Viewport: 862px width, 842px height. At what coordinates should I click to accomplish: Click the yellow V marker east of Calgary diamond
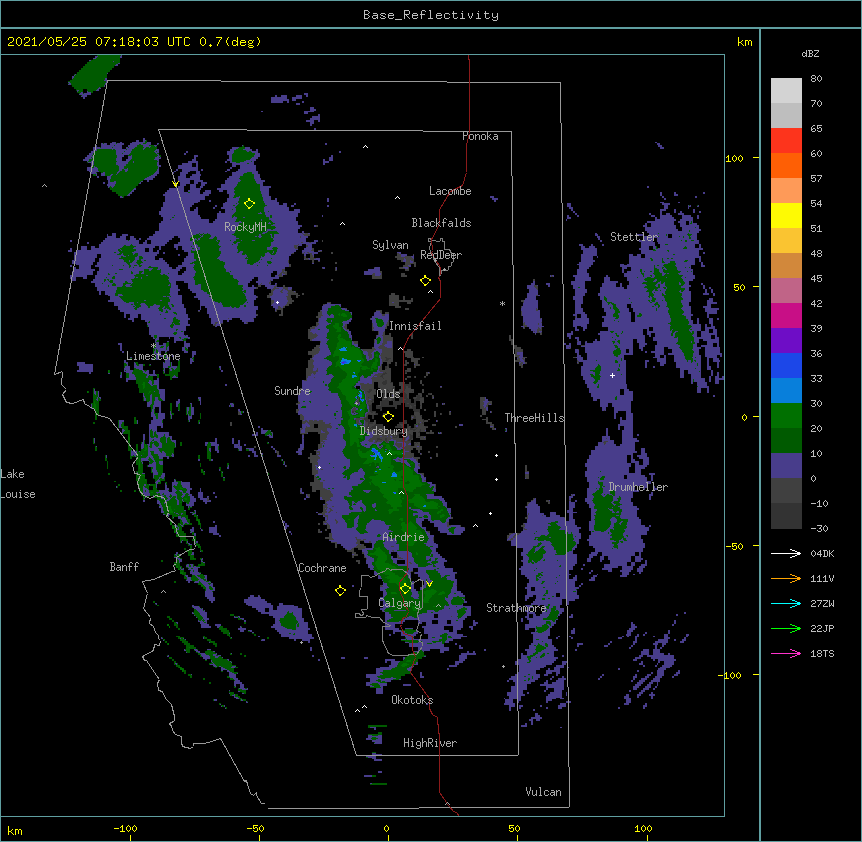[x=429, y=584]
